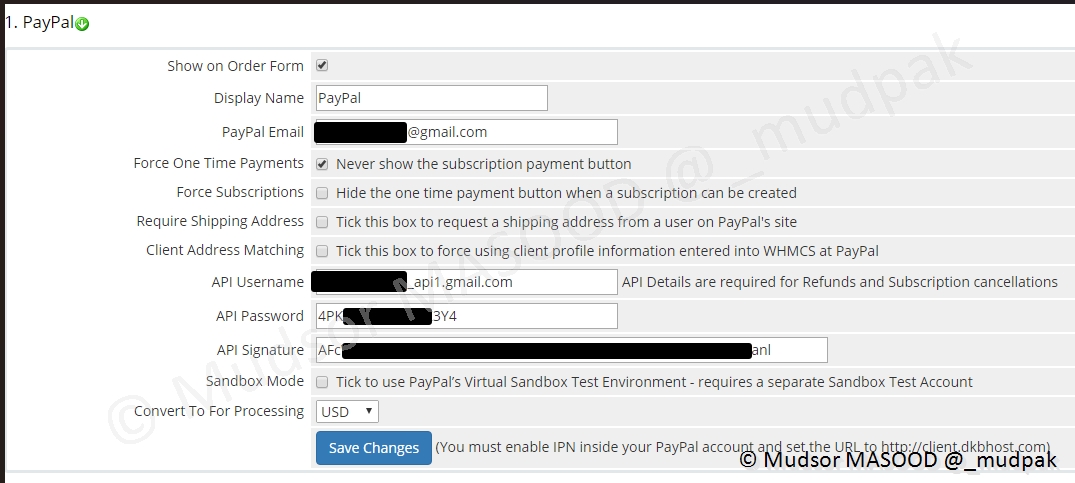Enable the Force Subscriptions checkbox
The width and height of the screenshot is (1075, 483).
(x=322, y=193)
